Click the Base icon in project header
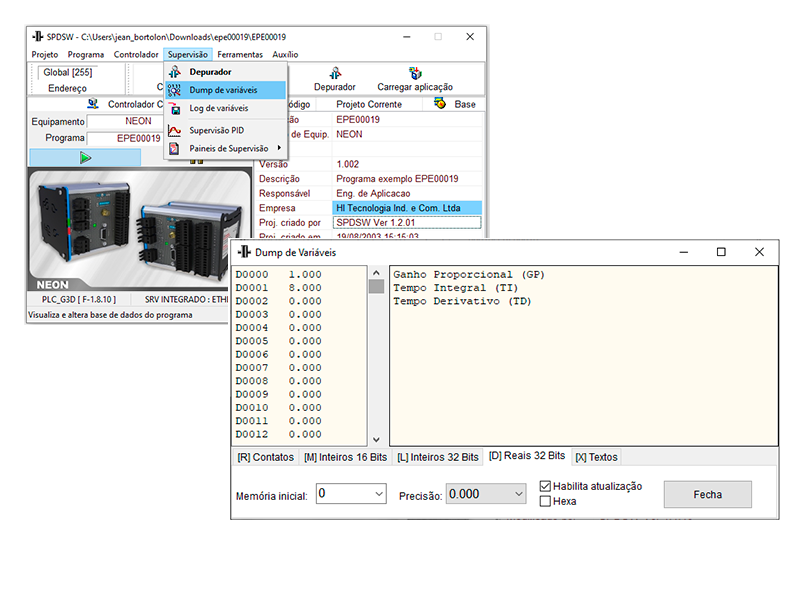Image resolution: width=800 pixels, height=600 pixels. pyautogui.click(x=440, y=104)
